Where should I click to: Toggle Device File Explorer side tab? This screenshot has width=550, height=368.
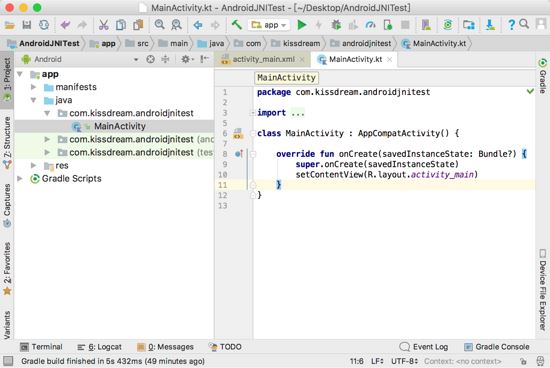(x=543, y=290)
